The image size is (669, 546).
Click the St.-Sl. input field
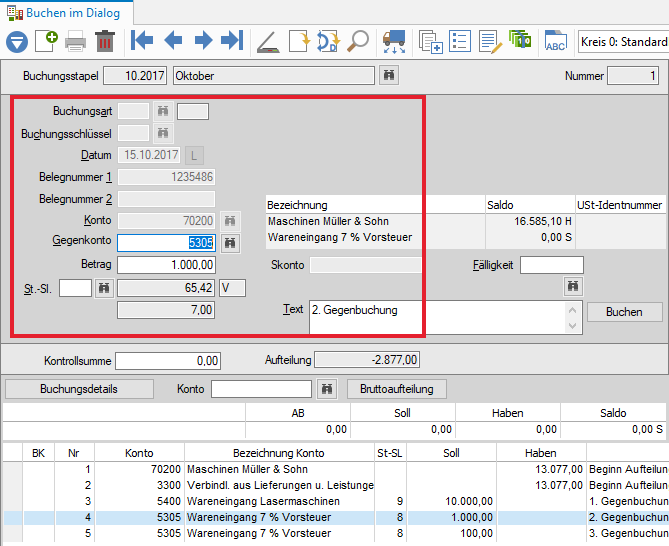(76, 288)
